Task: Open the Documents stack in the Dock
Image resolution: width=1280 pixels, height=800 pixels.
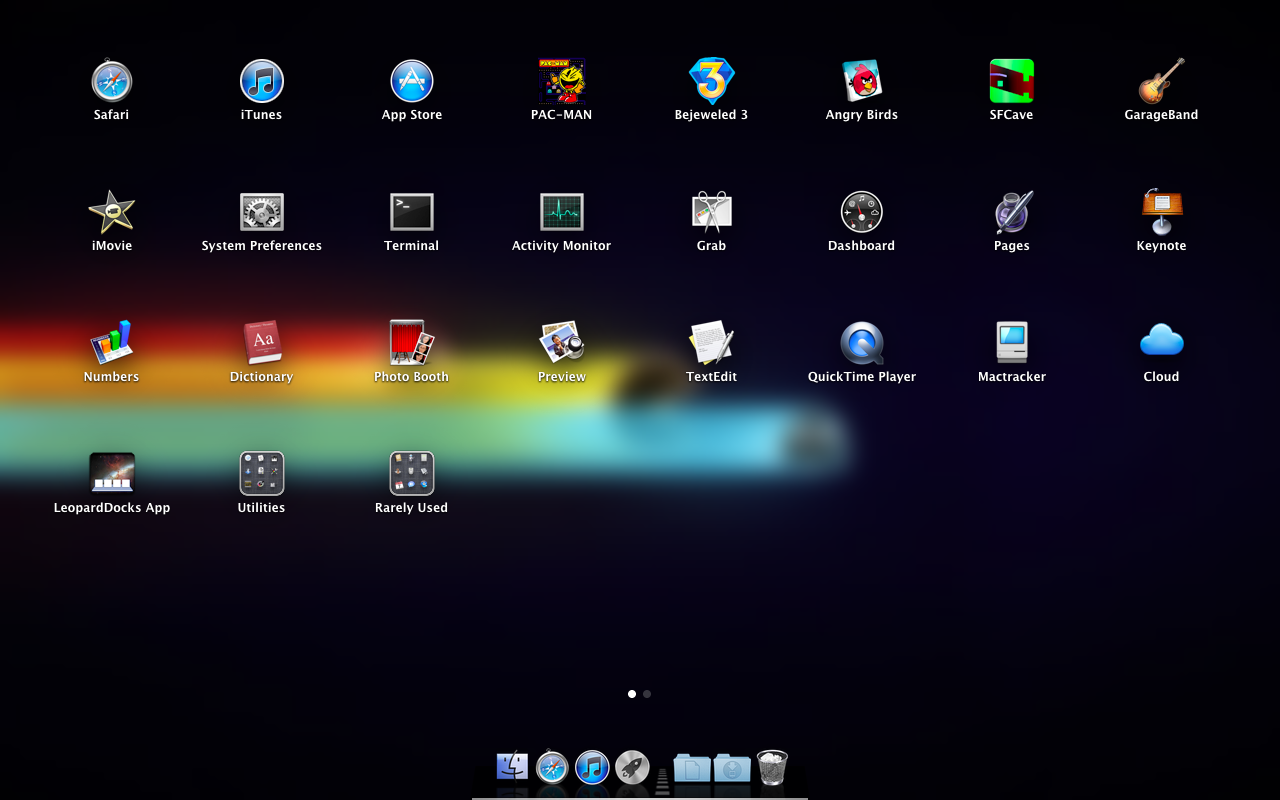Action: (692, 767)
